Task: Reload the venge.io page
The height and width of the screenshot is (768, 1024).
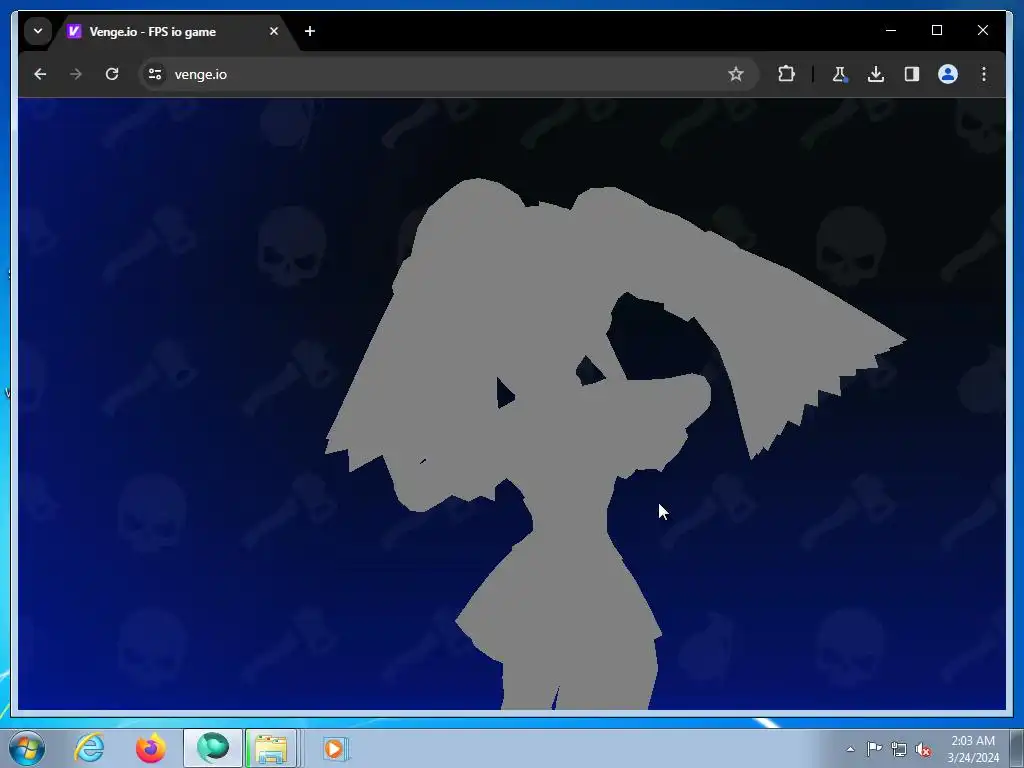Action: tap(112, 74)
